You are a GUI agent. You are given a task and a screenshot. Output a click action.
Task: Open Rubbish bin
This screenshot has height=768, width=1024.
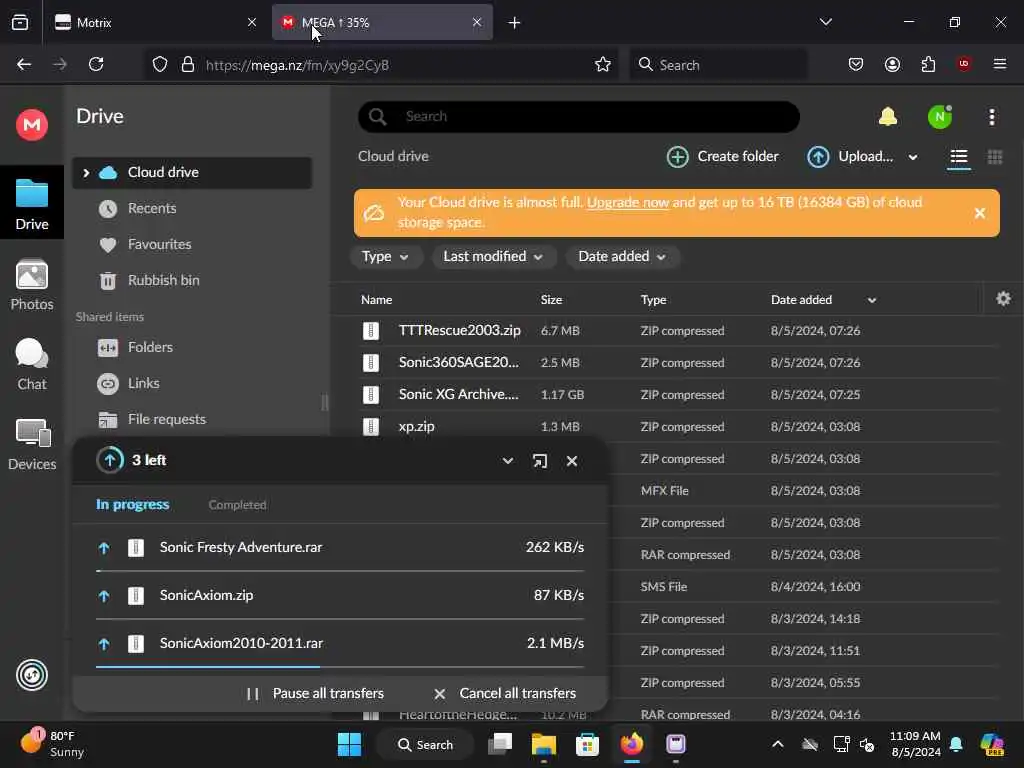pos(163,280)
